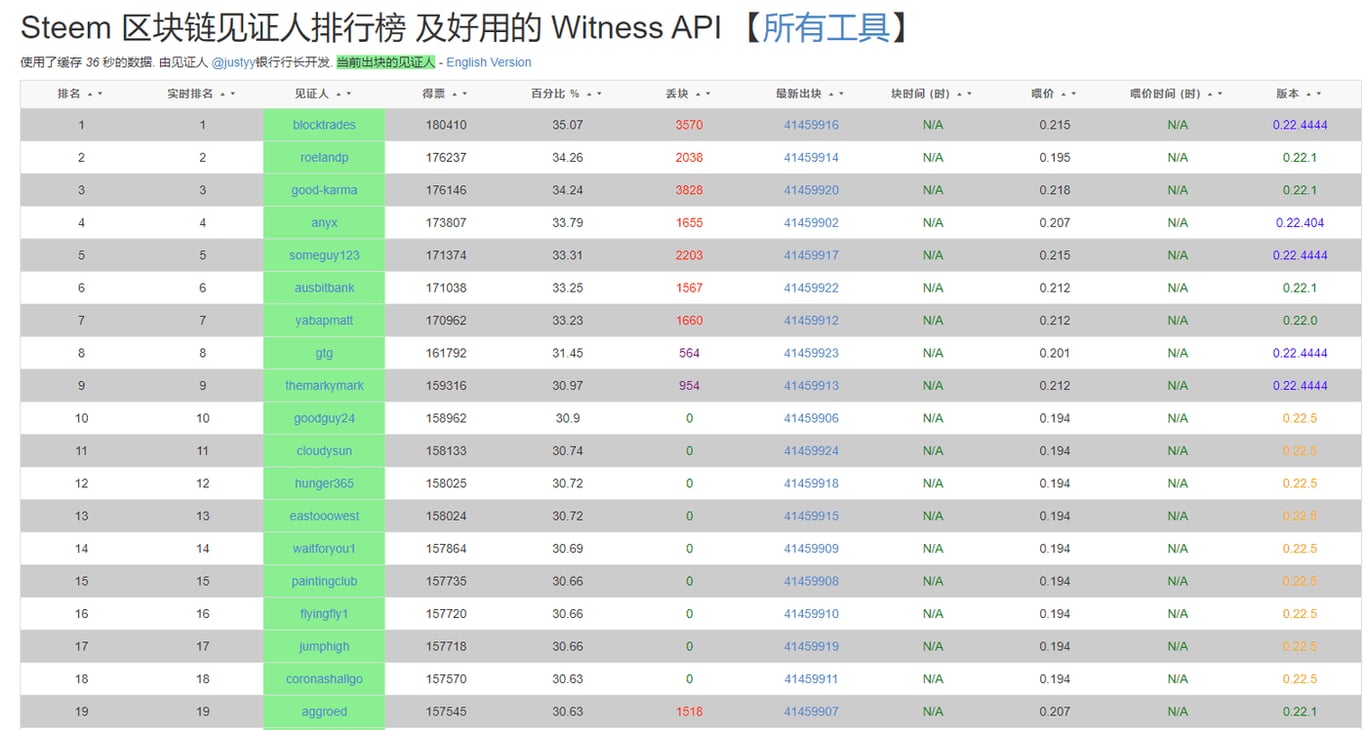Image resolution: width=1366 pixels, height=730 pixels.
Task: Click the up arrow next to 得票
Action: tap(454, 94)
